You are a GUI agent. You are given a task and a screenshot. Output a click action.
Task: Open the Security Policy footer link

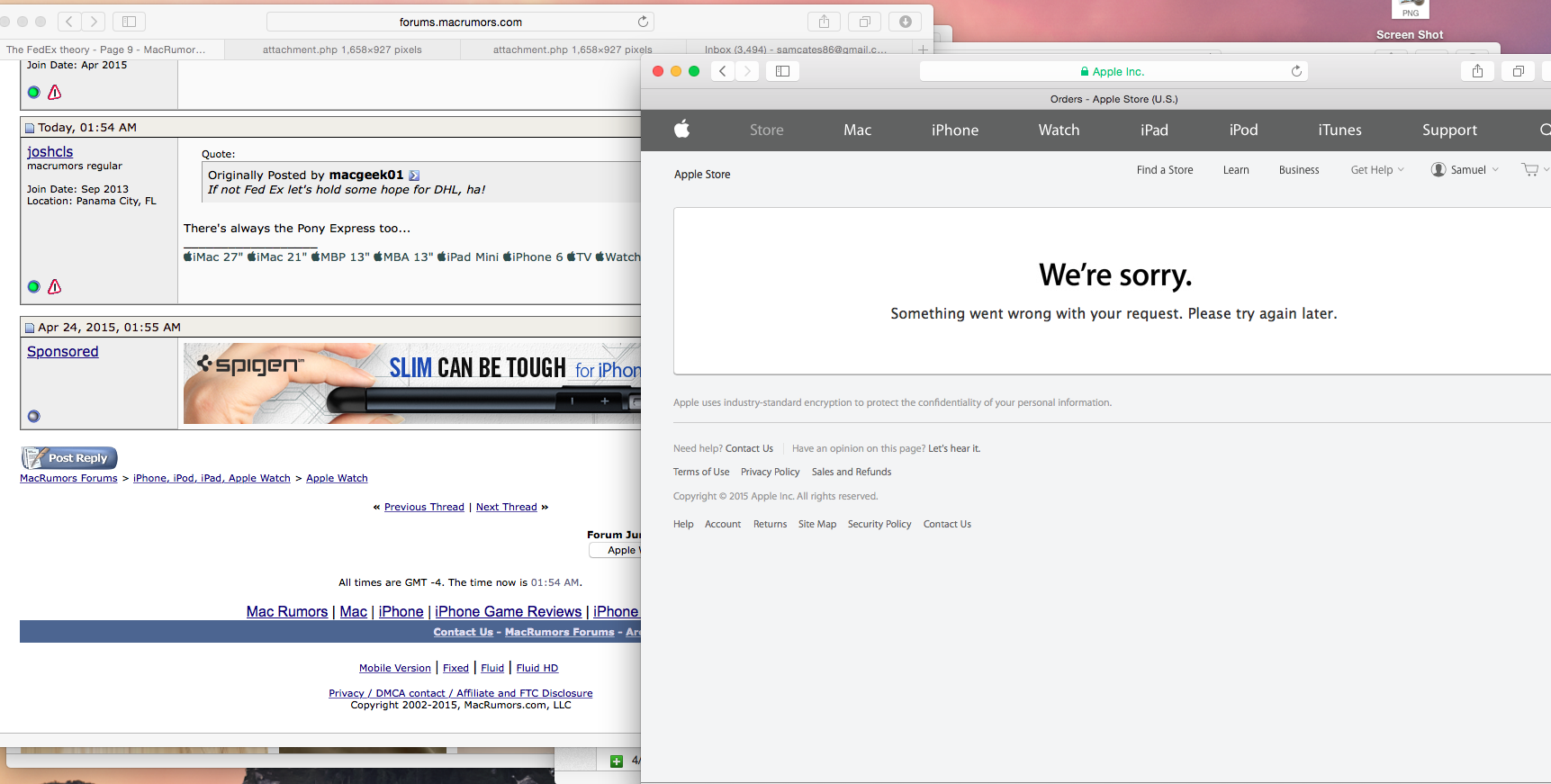click(879, 524)
